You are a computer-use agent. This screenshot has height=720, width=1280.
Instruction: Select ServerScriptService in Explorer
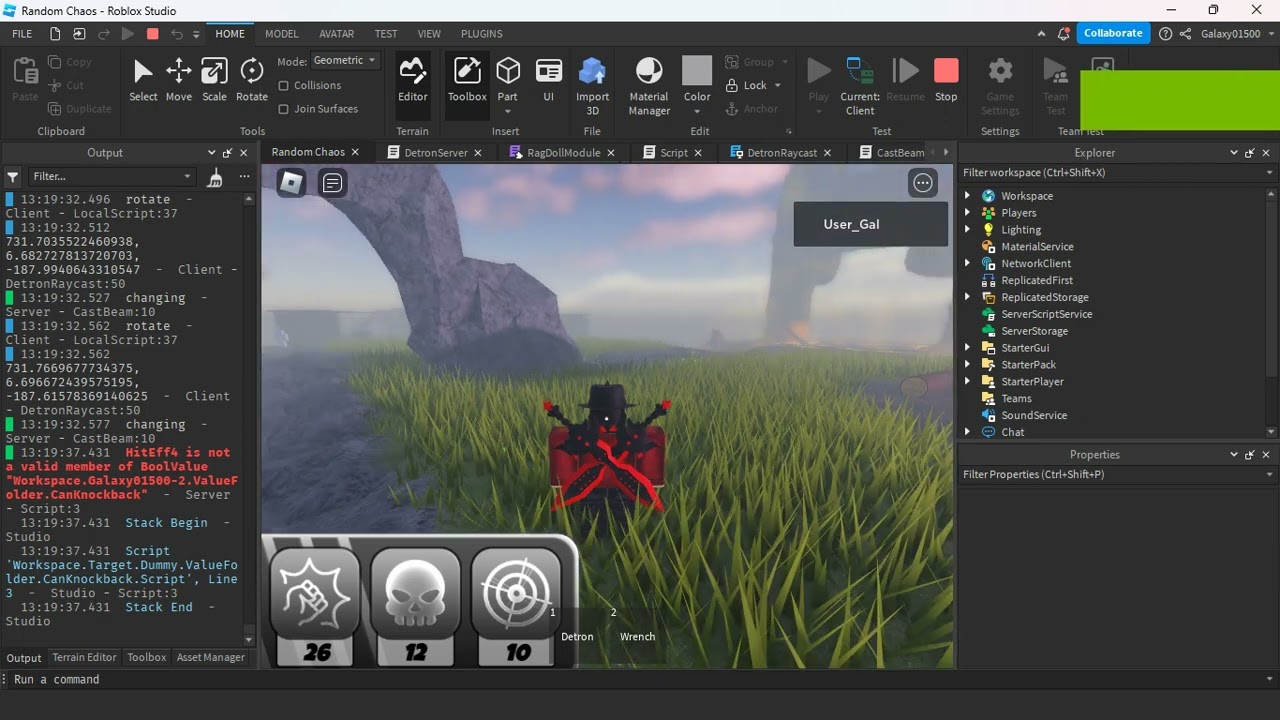(1046, 314)
